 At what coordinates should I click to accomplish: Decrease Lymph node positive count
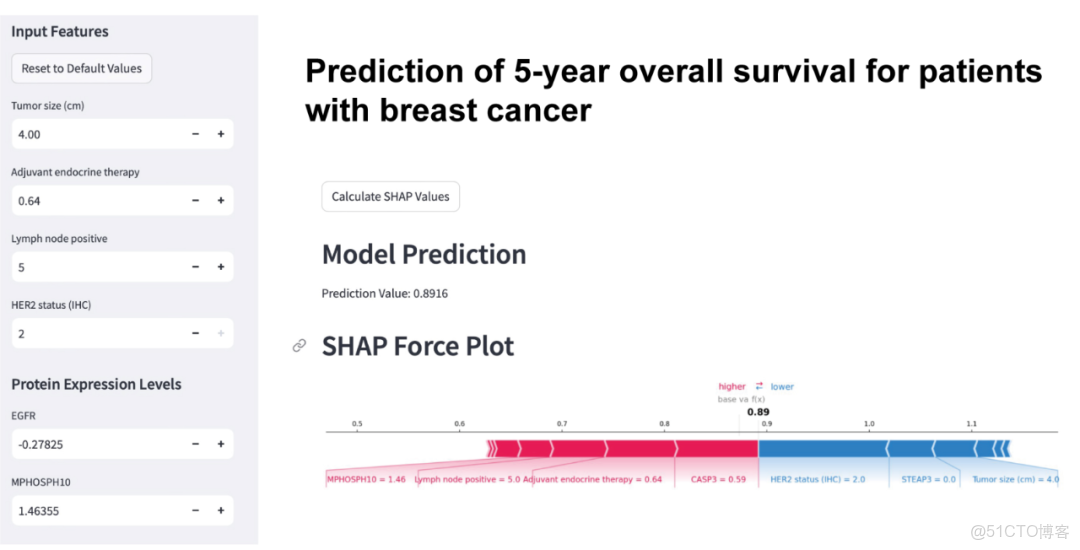point(195,267)
